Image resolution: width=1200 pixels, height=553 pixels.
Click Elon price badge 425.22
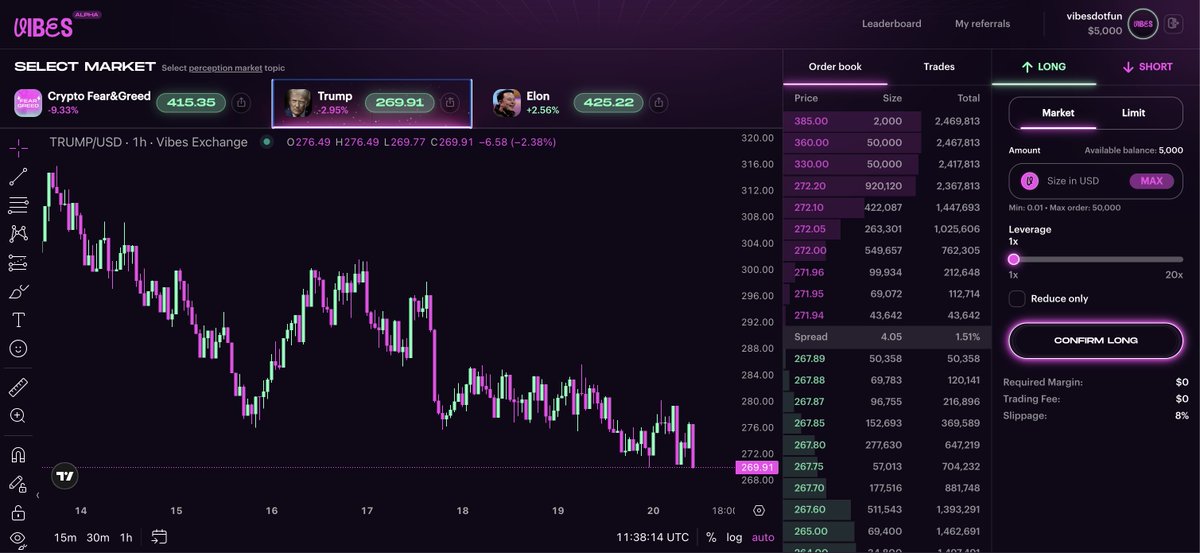[x=609, y=102]
